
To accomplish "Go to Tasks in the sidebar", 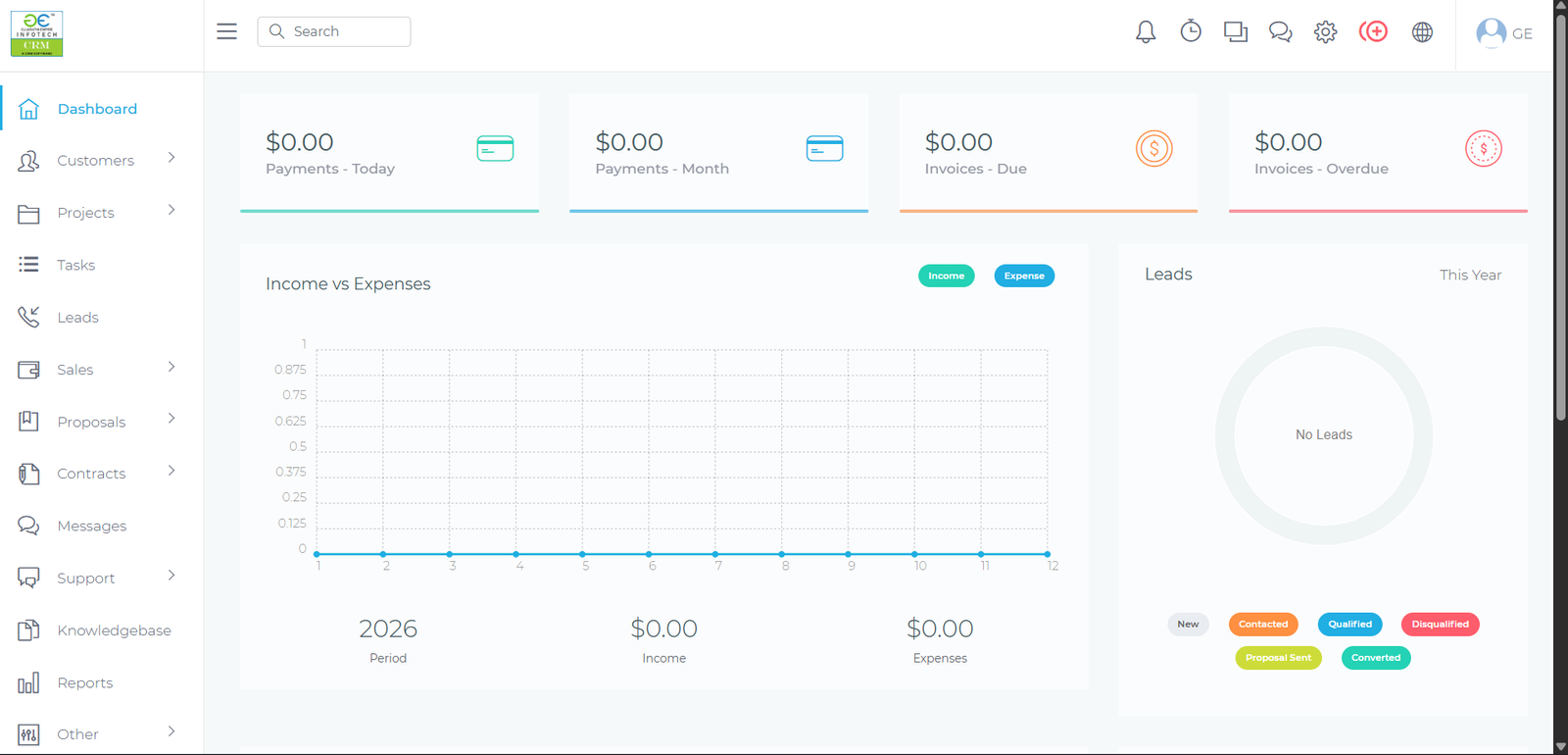I will click(75, 266).
